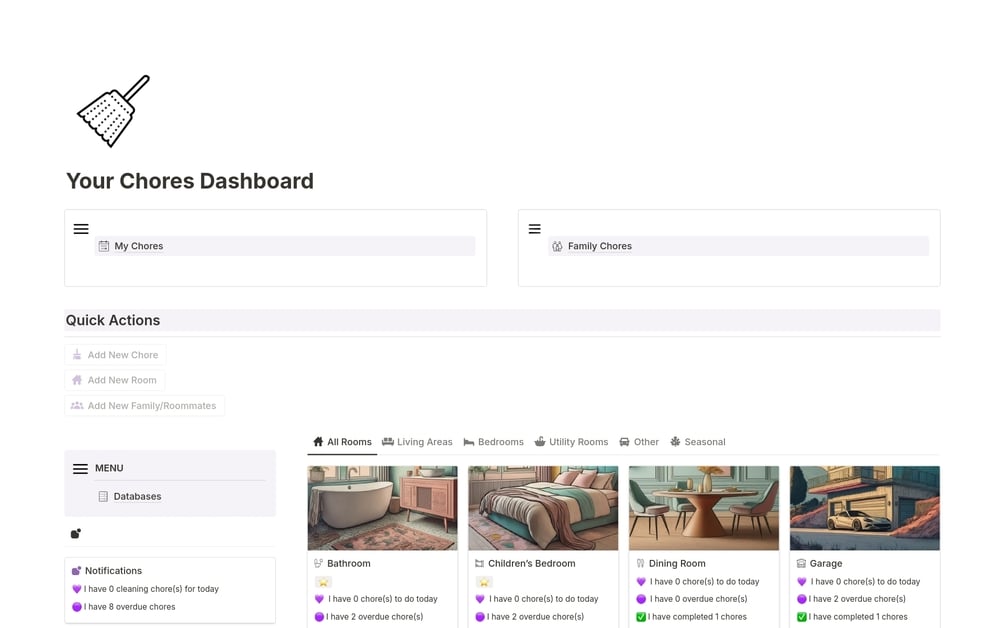Click green checkmark on Dining Room card
Viewport: 1005px width, 628px height.
[x=641, y=617]
